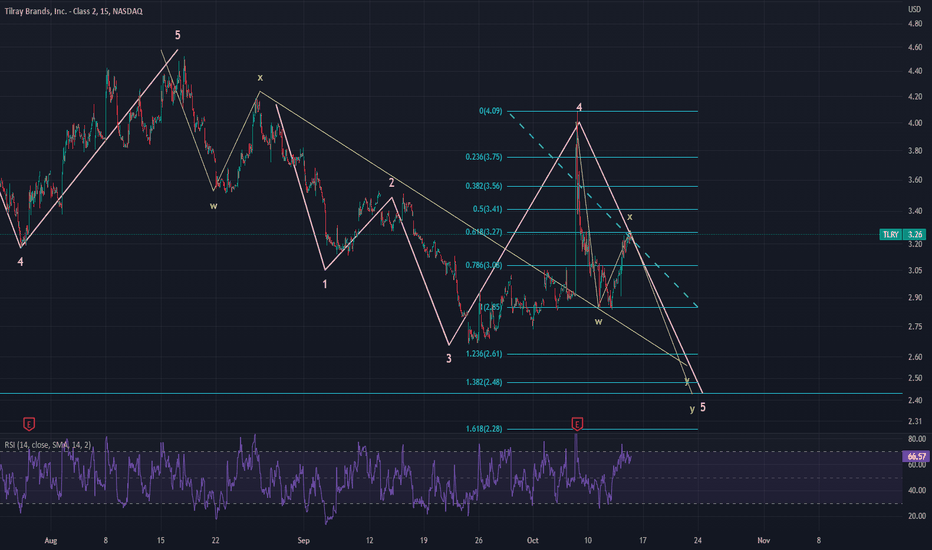The height and width of the screenshot is (550, 932).
Task: Click the Sep label on the time axis
Action: pyautogui.click(x=303, y=540)
